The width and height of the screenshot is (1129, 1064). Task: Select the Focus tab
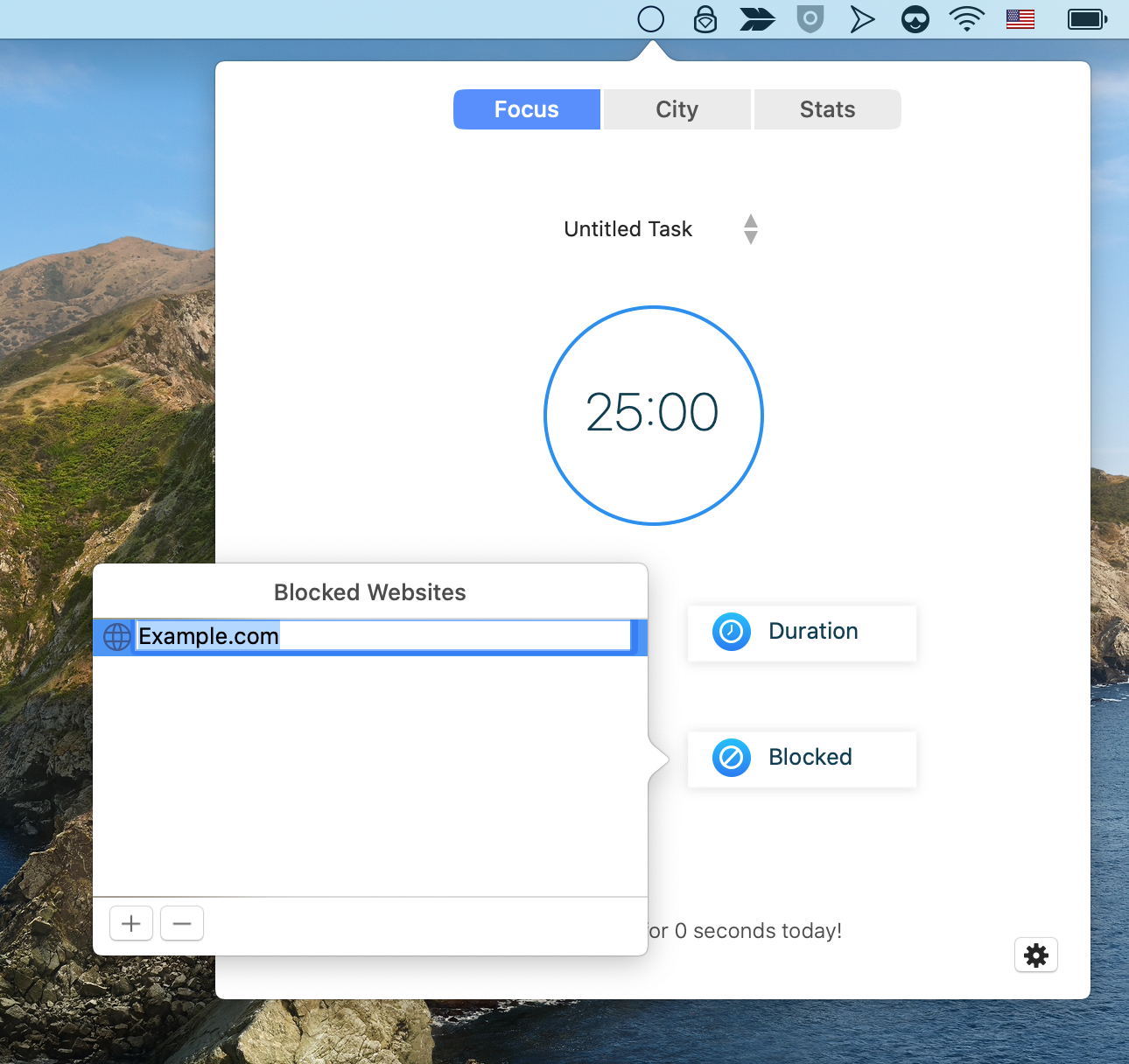click(526, 108)
